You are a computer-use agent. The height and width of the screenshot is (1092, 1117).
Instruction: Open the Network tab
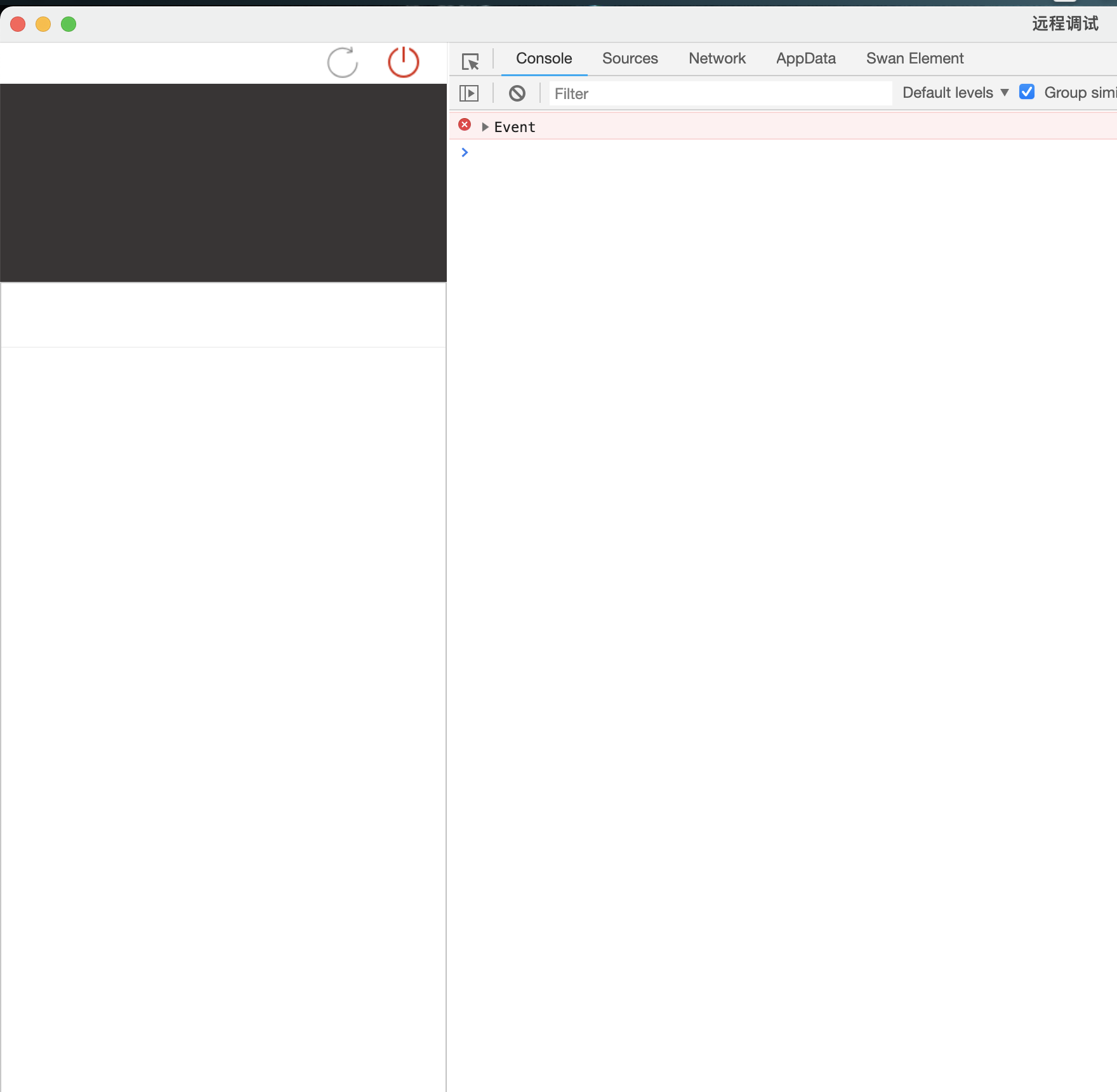click(x=717, y=58)
